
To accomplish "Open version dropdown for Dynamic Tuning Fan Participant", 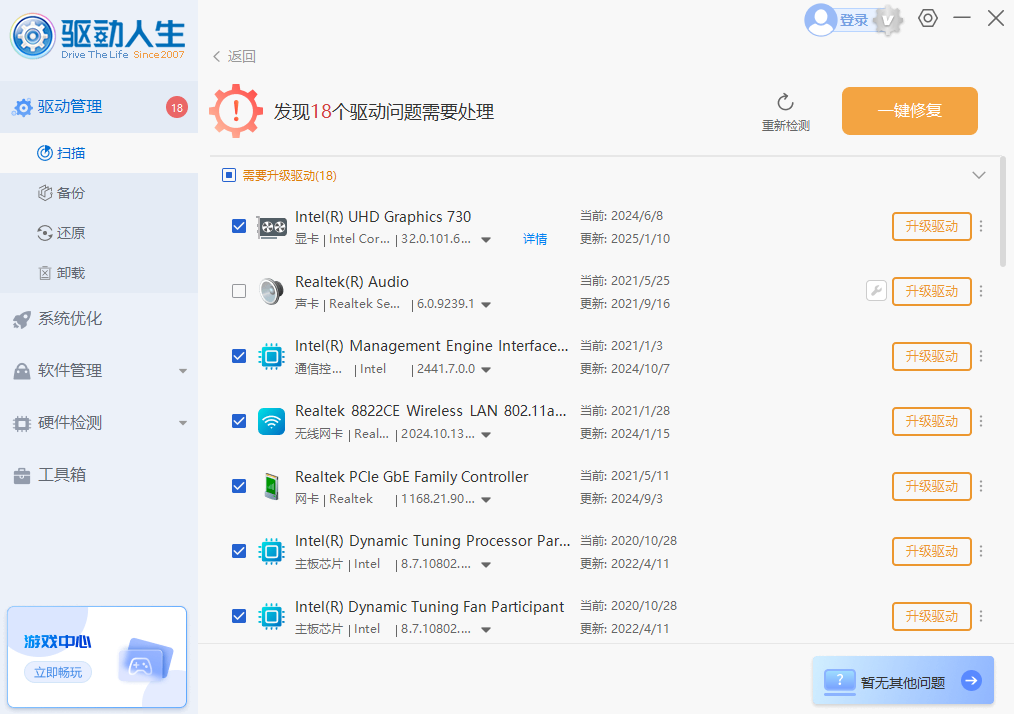I will coord(486,630).
